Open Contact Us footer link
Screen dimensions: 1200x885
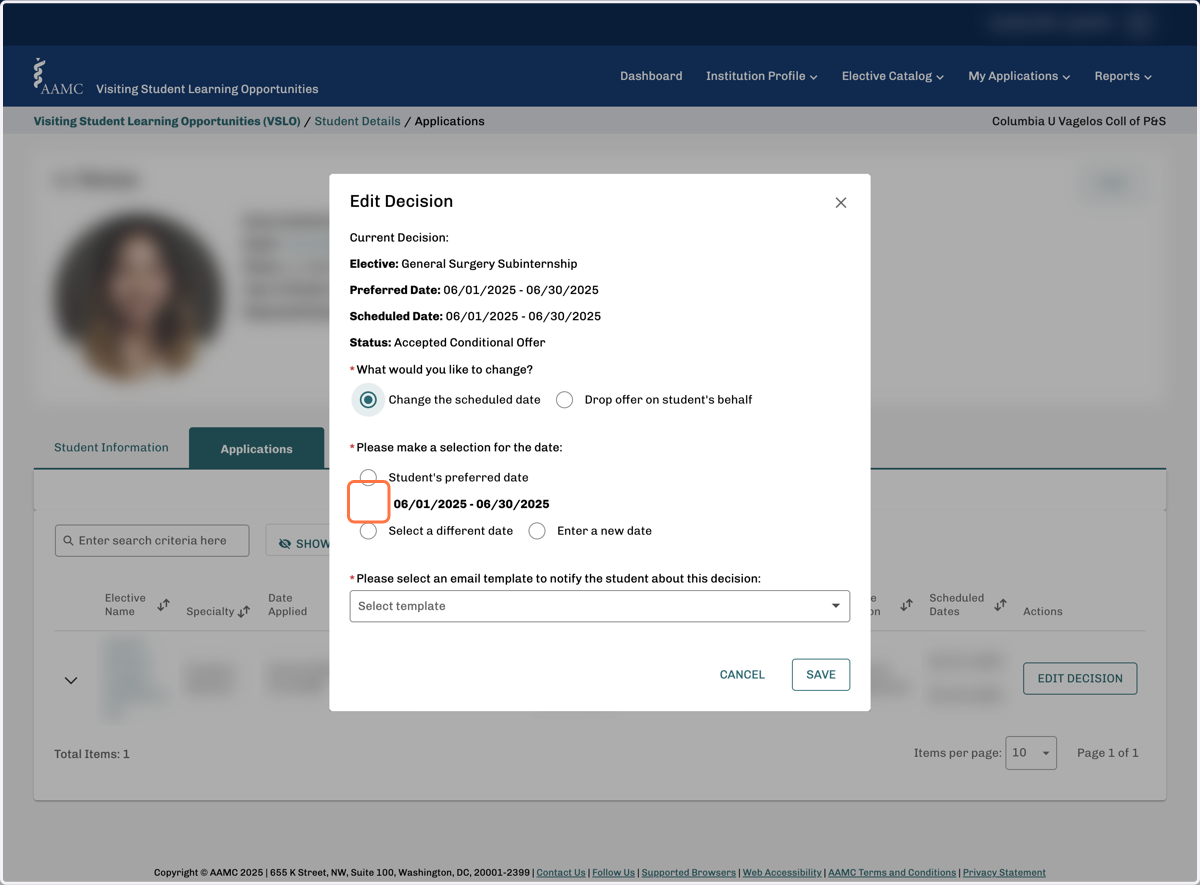(561, 873)
